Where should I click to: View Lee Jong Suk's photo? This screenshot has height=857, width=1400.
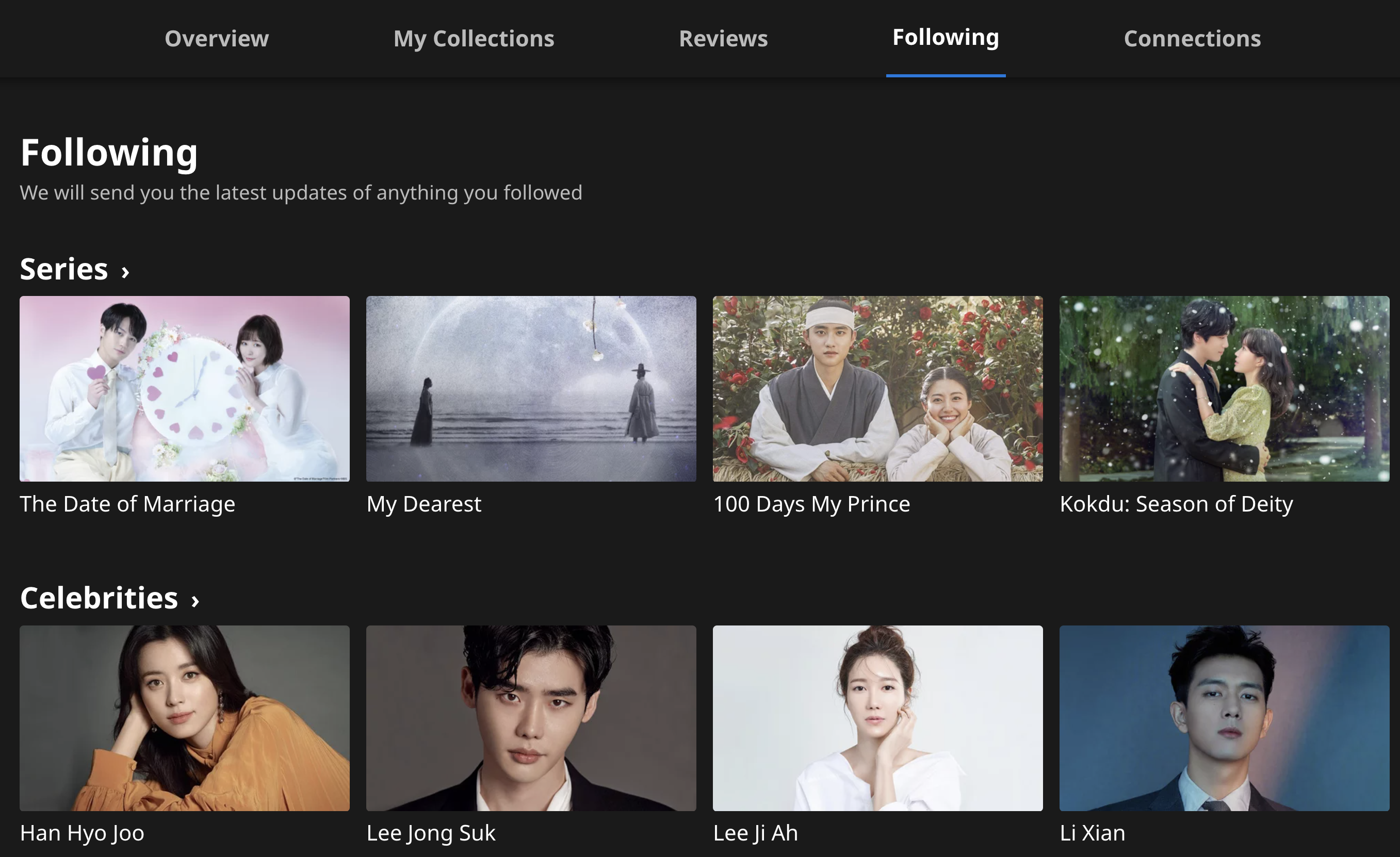click(x=531, y=718)
